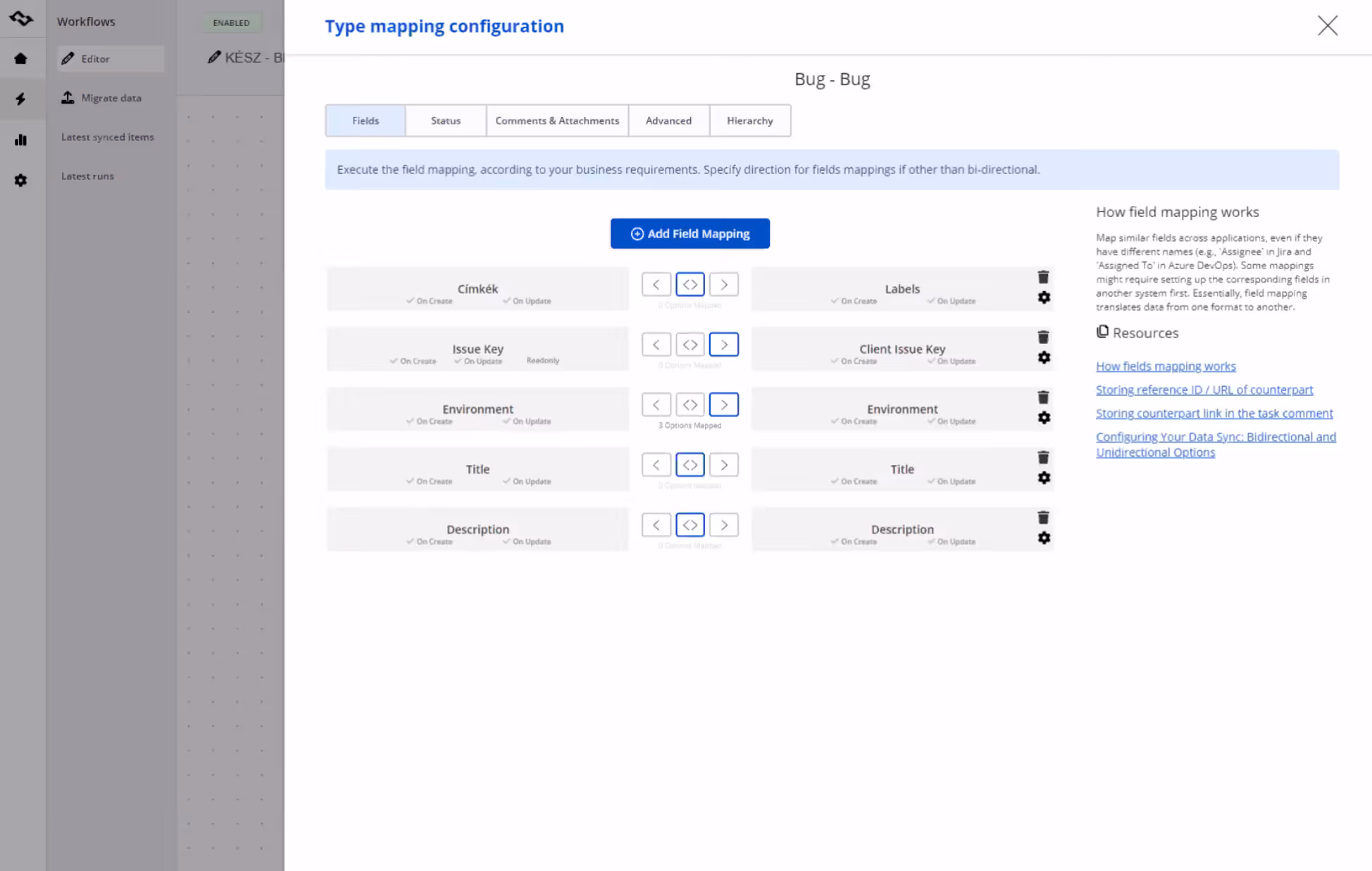This screenshot has height=871, width=1372.
Task: Open 'Storing counterpart link in the task comment'
Action: (1214, 414)
